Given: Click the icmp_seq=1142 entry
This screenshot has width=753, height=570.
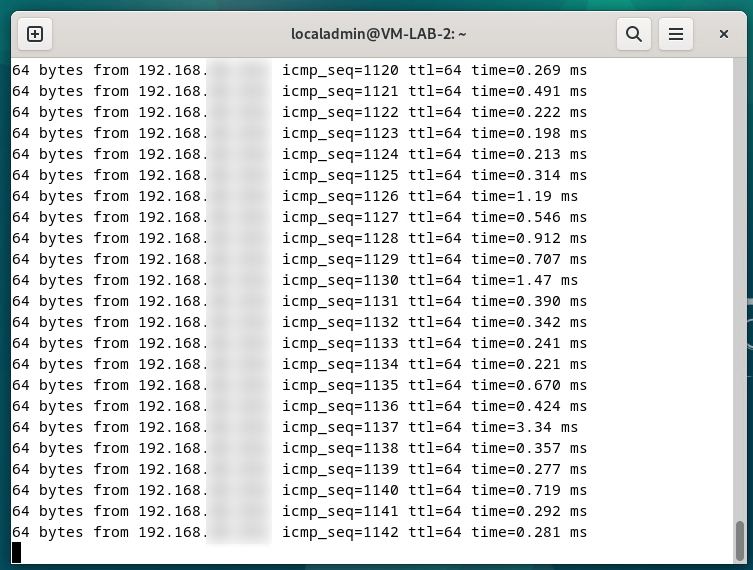Looking at the screenshot, I should [x=340, y=533].
